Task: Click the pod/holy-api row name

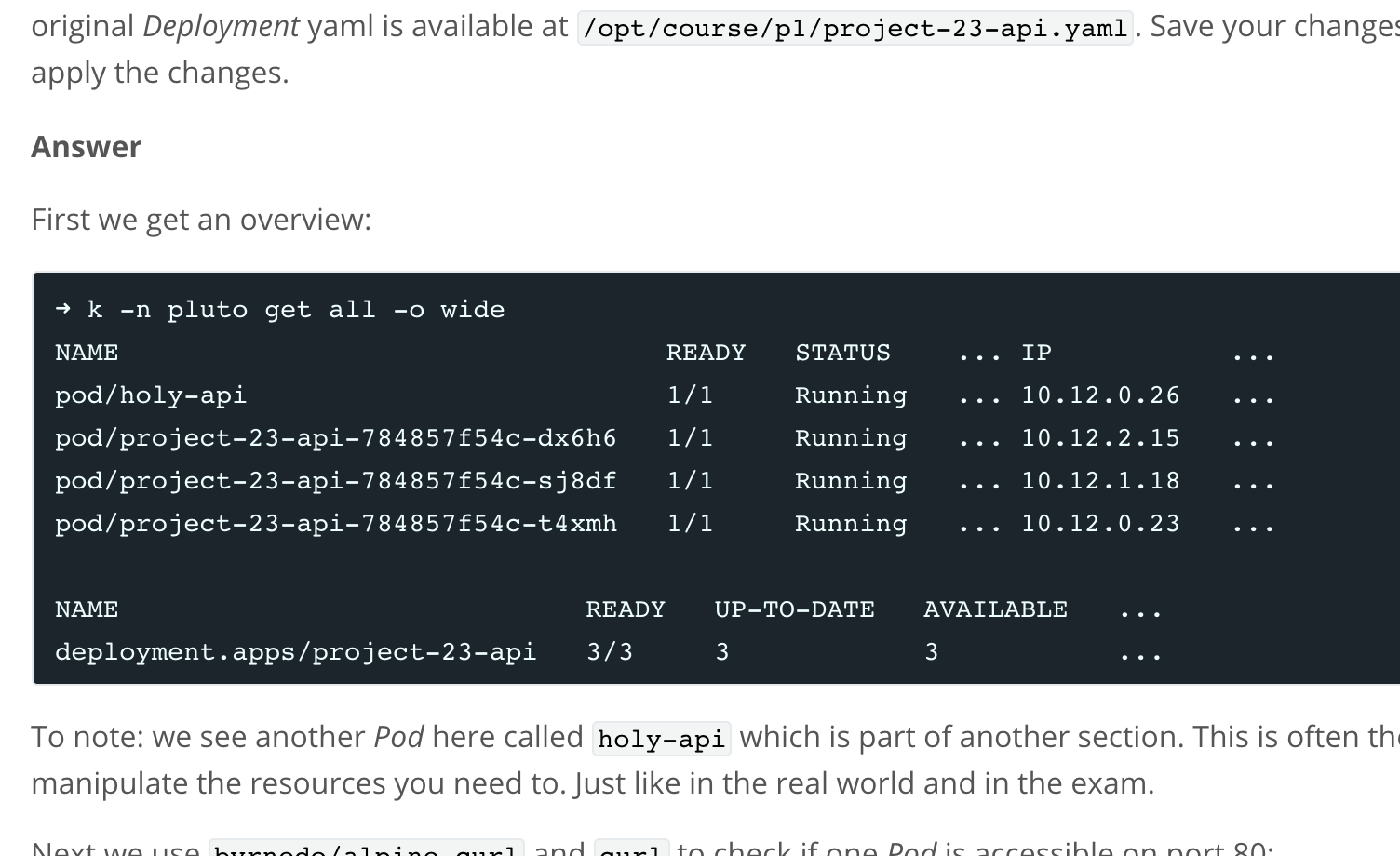Action: pyautogui.click(x=151, y=395)
